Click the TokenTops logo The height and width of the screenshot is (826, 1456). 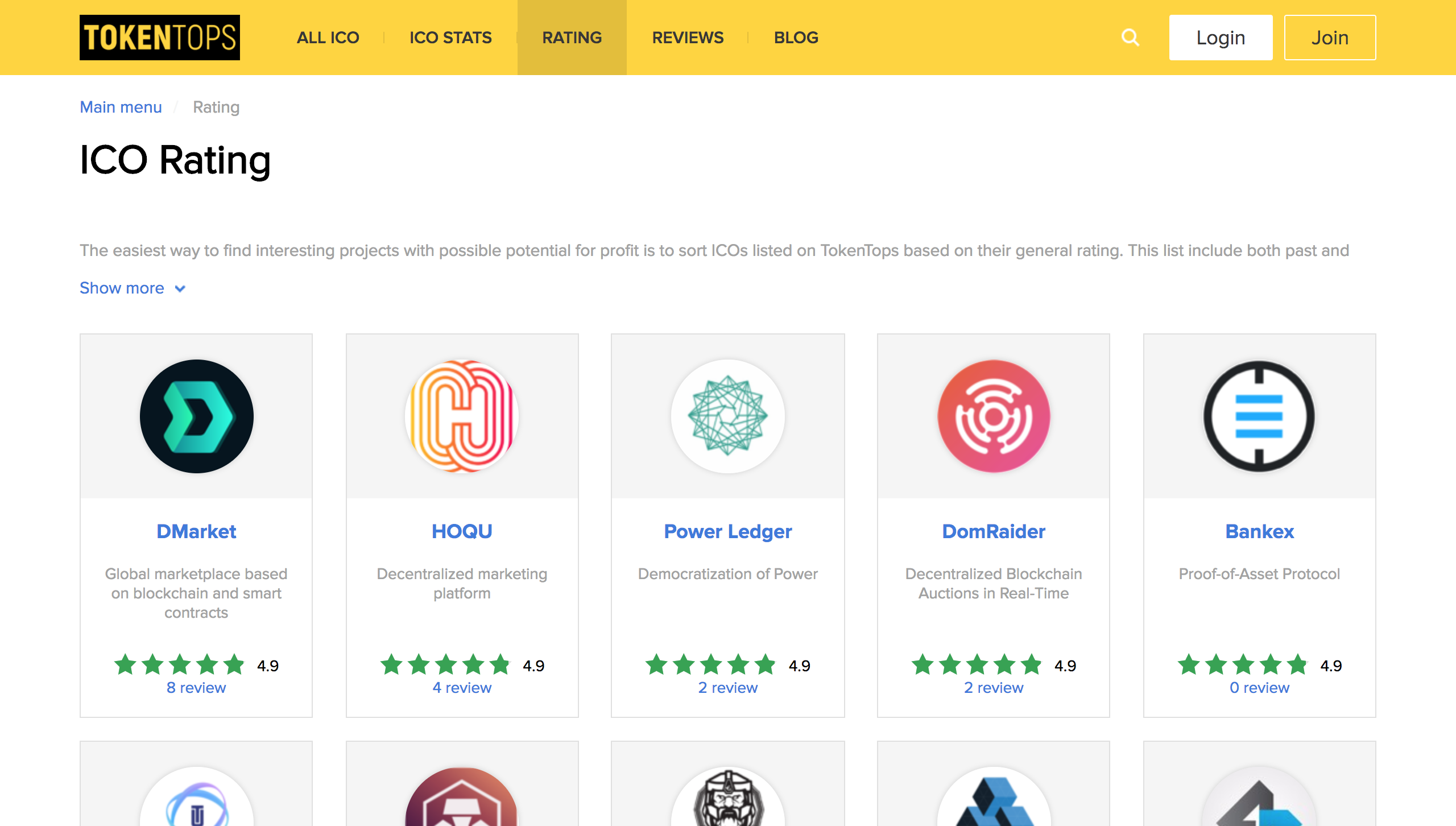click(x=159, y=38)
